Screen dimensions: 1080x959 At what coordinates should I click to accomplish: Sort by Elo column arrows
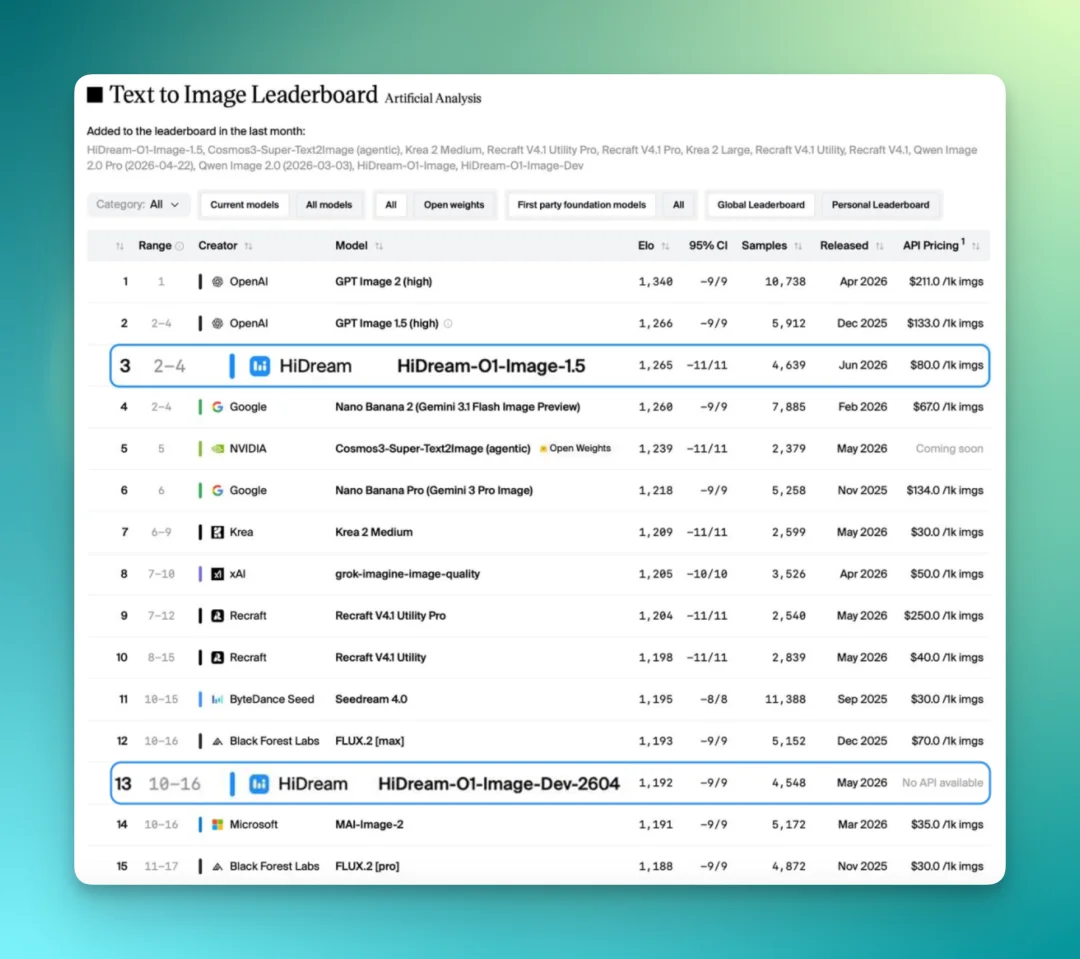(665, 246)
